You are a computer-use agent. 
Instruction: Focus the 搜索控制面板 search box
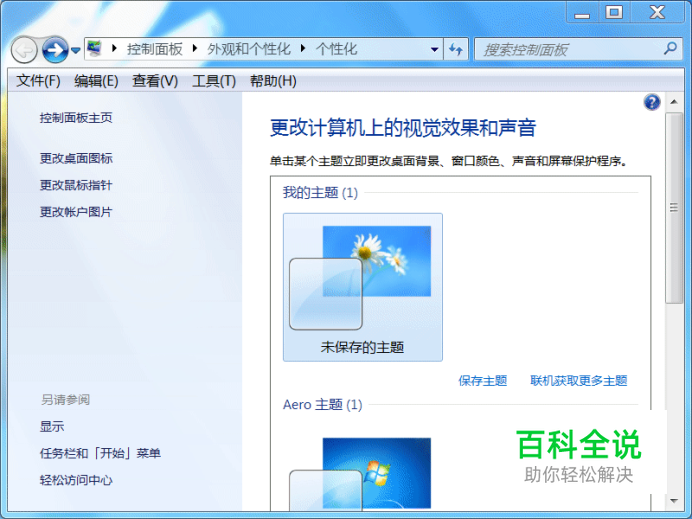pyautogui.click(x=569, y=49)
